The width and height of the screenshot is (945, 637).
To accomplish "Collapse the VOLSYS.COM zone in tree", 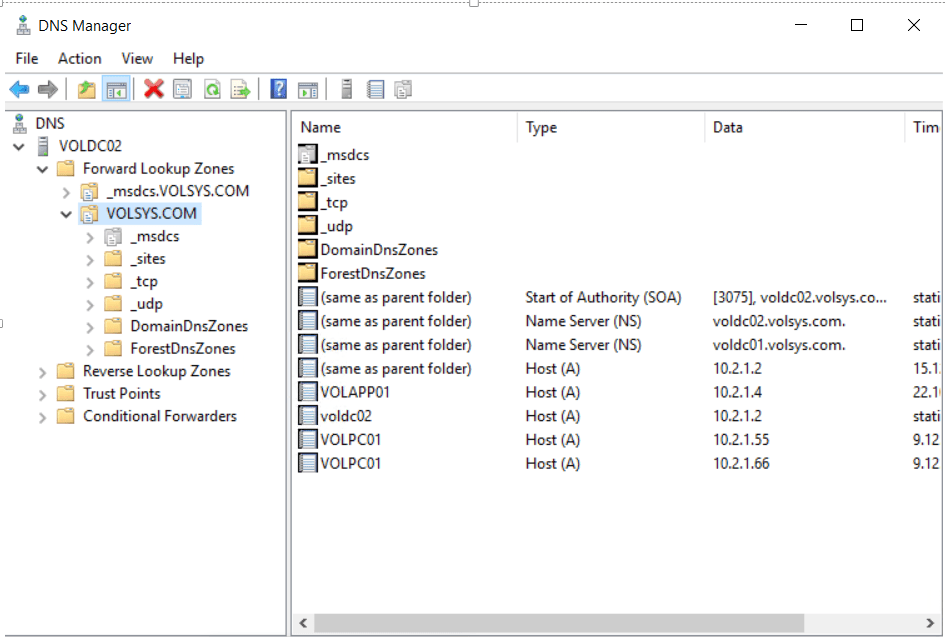I will pyautogui.click(x=66, y=214).
